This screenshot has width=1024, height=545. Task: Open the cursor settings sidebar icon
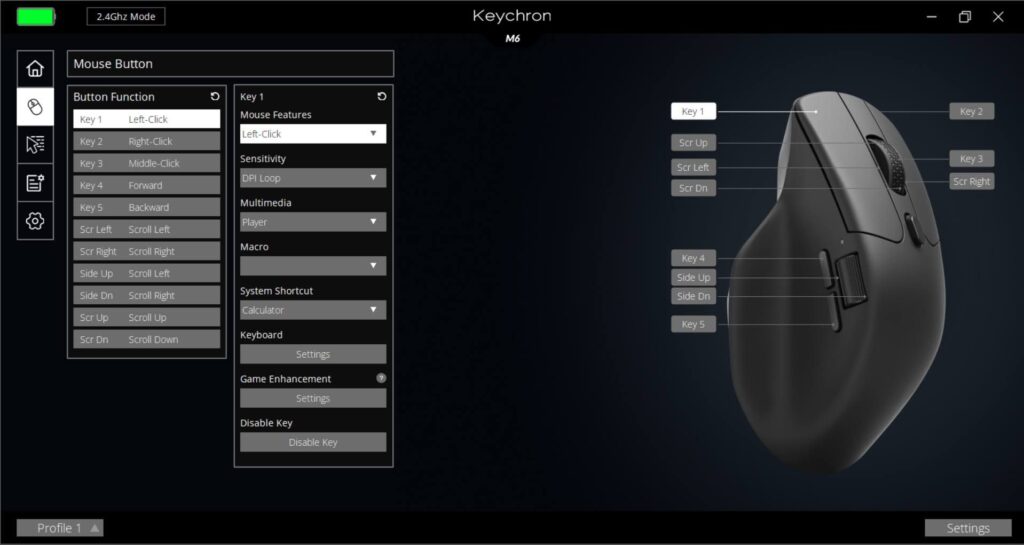pos(35,144)
